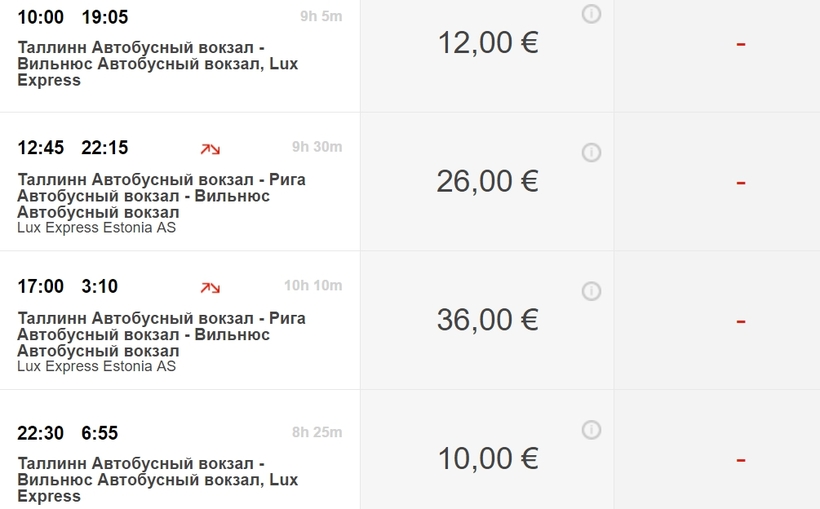The height and width of the screenshot is (509, 820).
Task: Open the 22:30 – 6:55 overnight trip
Action: (157, 480)
